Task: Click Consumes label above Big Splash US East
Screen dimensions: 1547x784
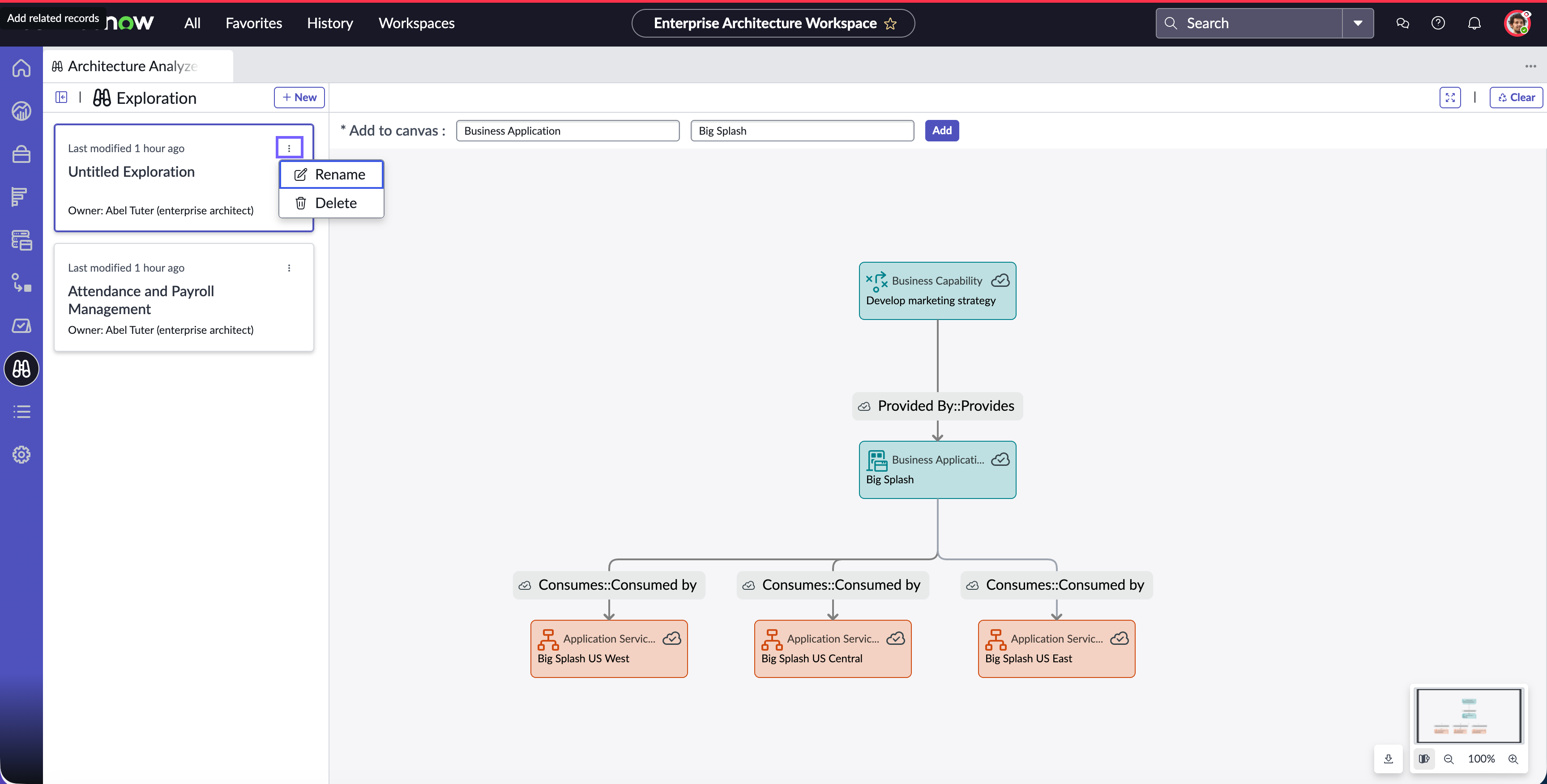Action: click(x=1057, y=585)
